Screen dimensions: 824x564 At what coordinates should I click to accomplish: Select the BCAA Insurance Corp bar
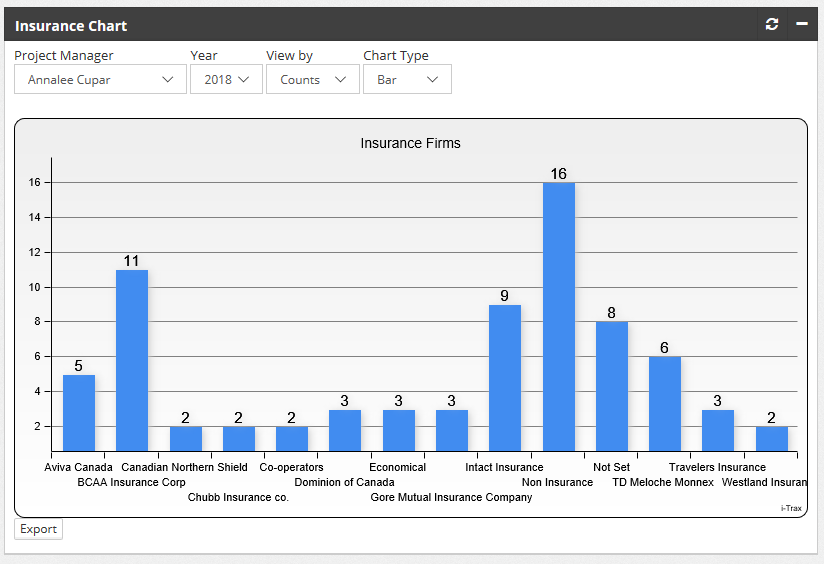pos(132,361)
